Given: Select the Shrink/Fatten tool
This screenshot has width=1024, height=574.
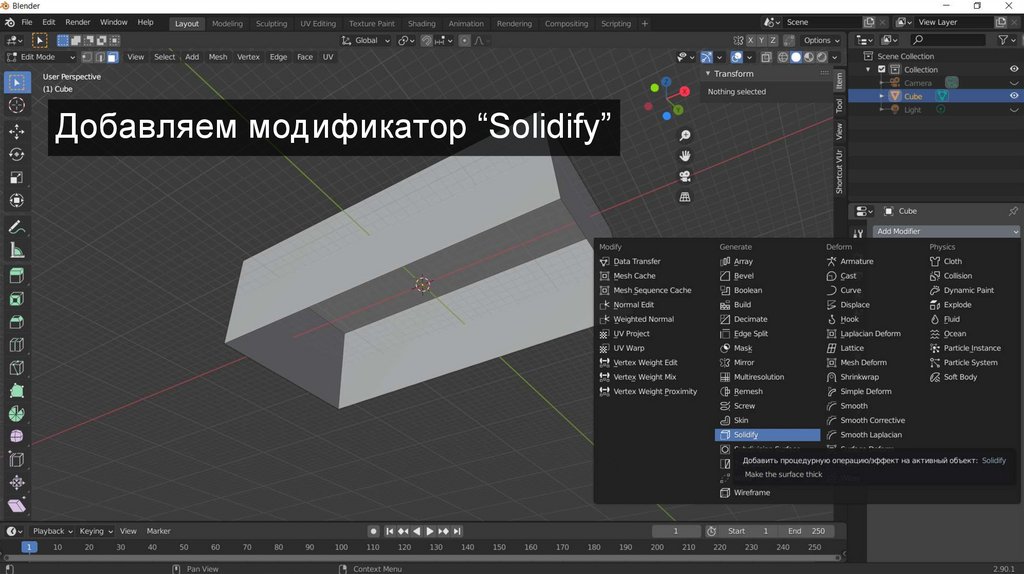Looking at the screenshot, I should pos(17,483).
